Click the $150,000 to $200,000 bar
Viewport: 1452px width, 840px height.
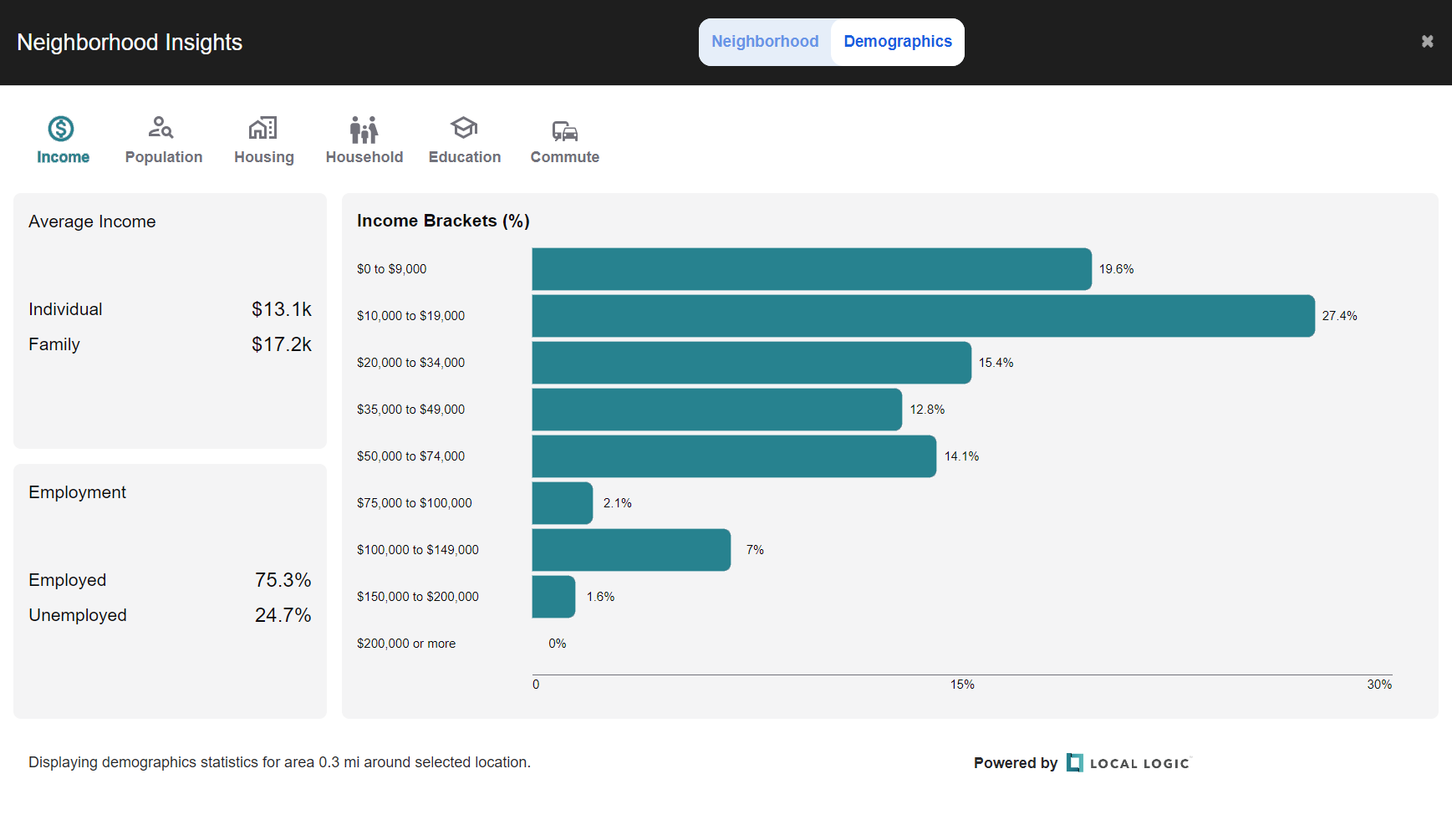pyautogui.click(x=553, y=597)
